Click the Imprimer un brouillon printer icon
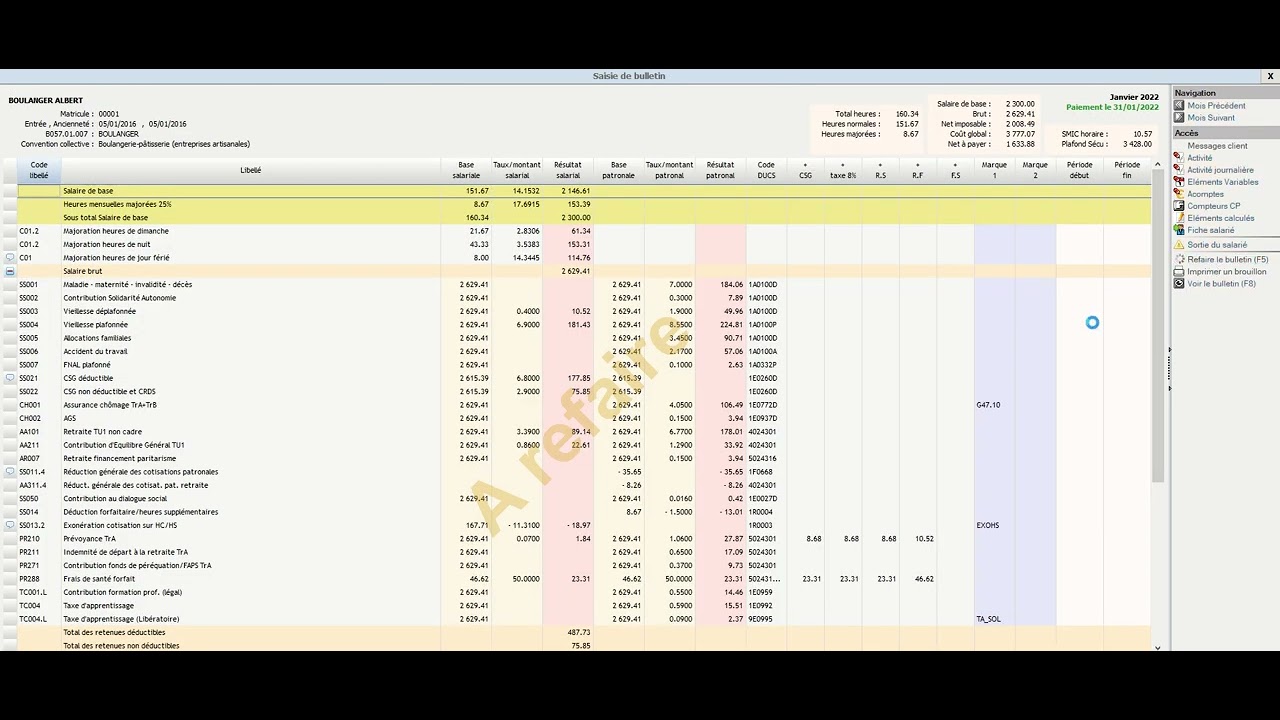This screenshot has width=1280, height=720. [1179, 272]
